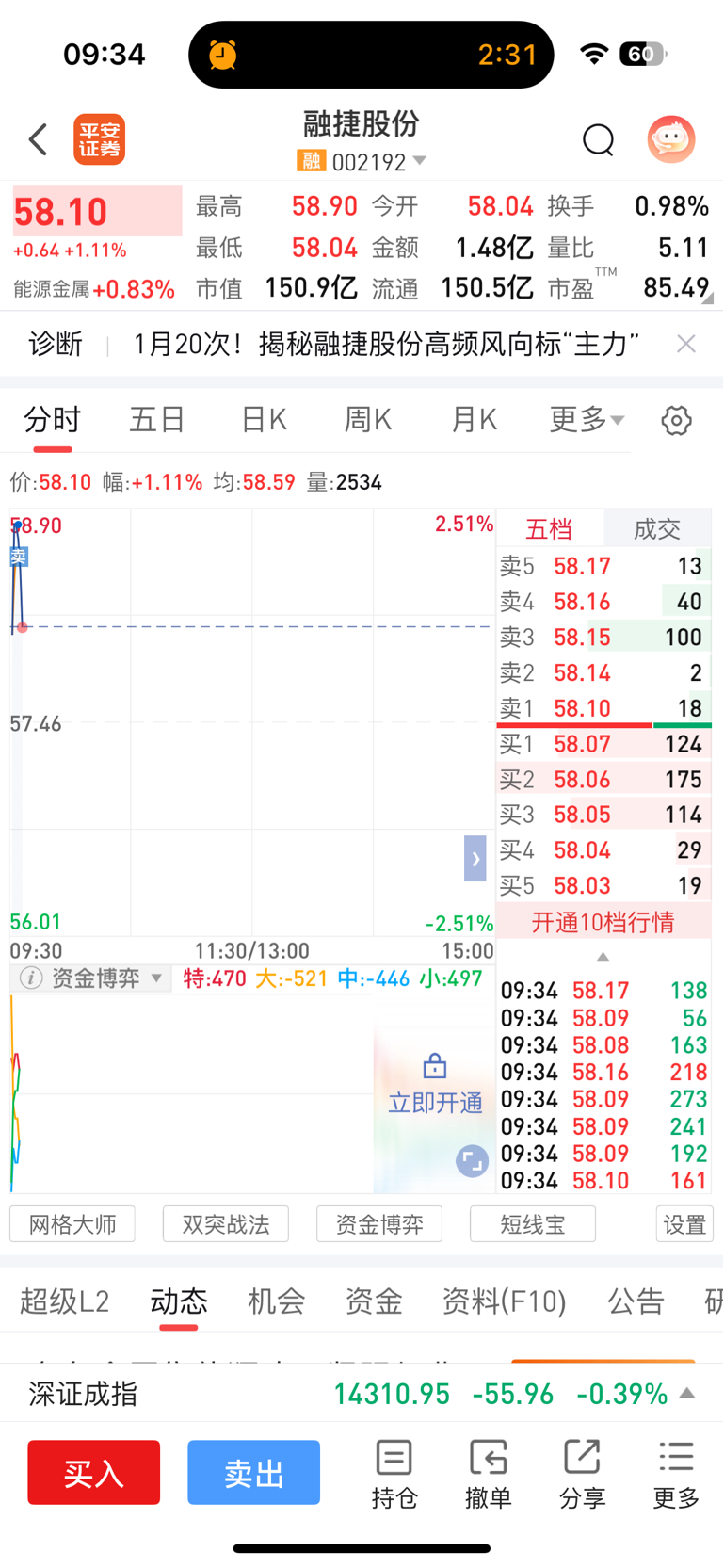Tap 开通10档行情 button
The height and width of the screenshot is (1568, 724).
tap(603, 922)
